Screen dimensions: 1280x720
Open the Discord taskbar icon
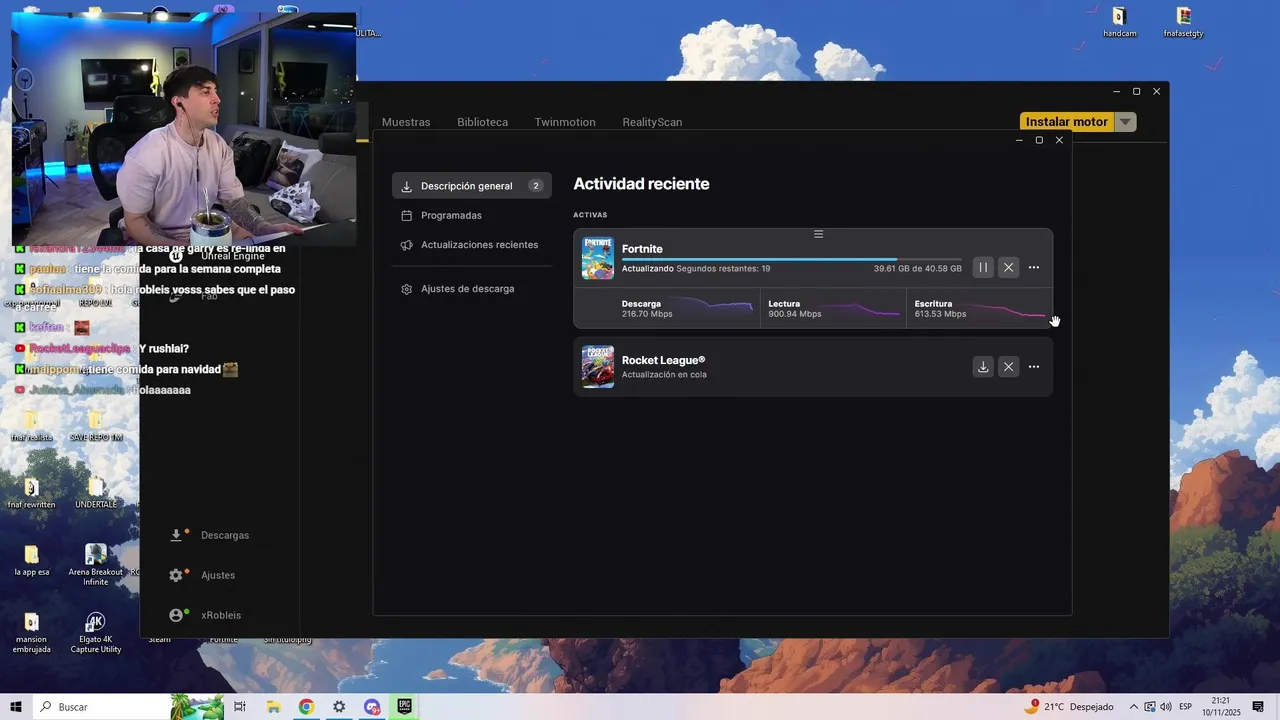372,707
